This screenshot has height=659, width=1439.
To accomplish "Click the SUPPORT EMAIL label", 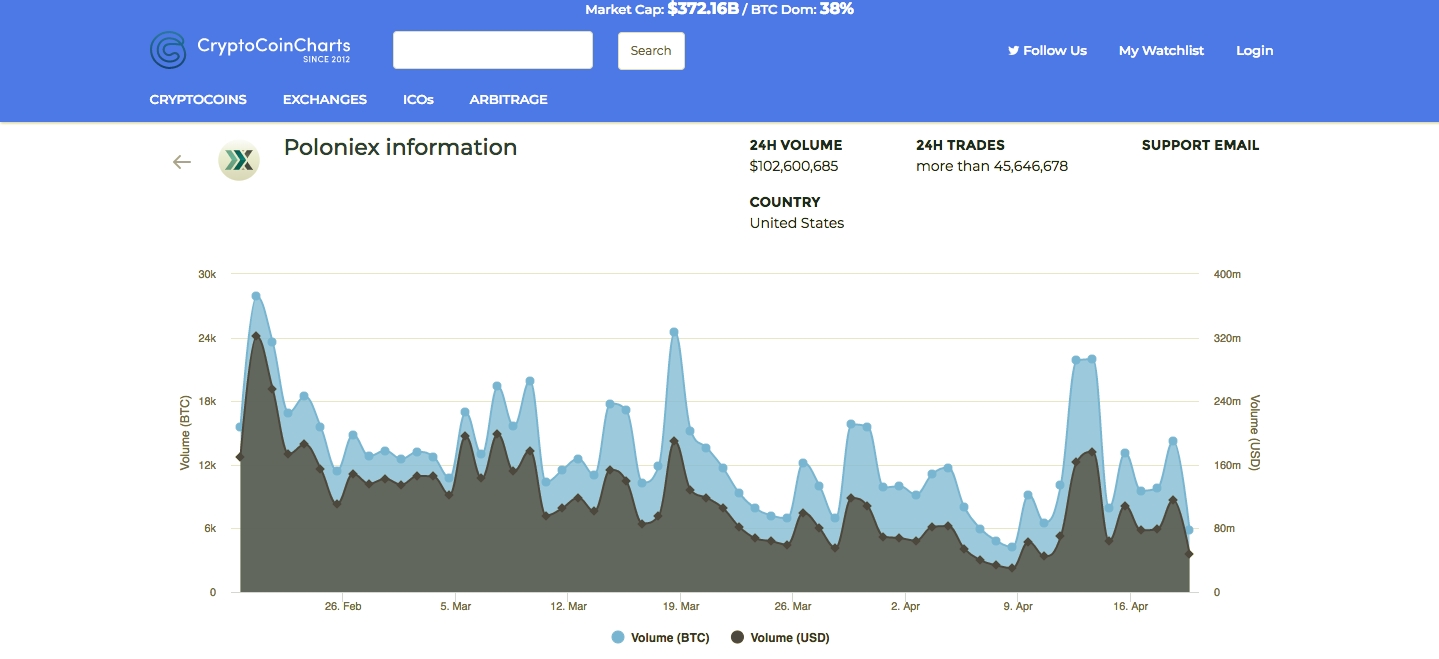I will [1200, 145].
